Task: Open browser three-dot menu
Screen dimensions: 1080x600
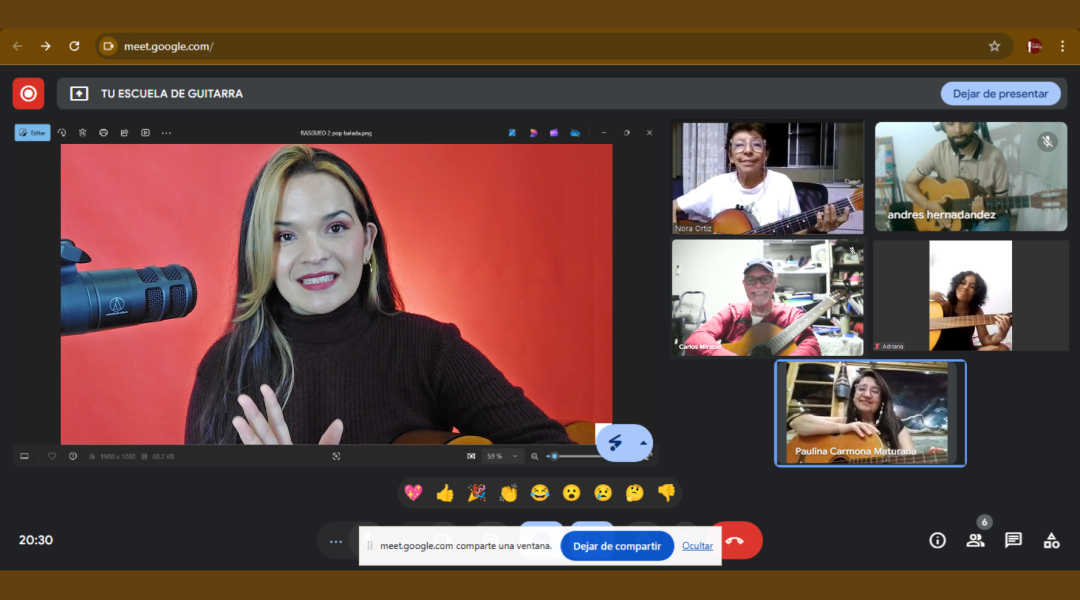Action: tap(1062, 46)
